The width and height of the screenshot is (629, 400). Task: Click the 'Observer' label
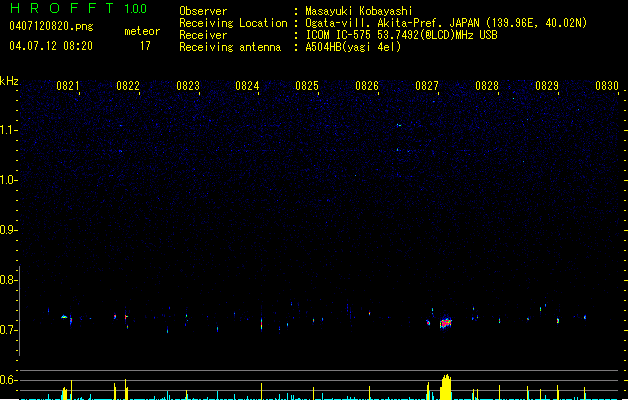[203, 11]
